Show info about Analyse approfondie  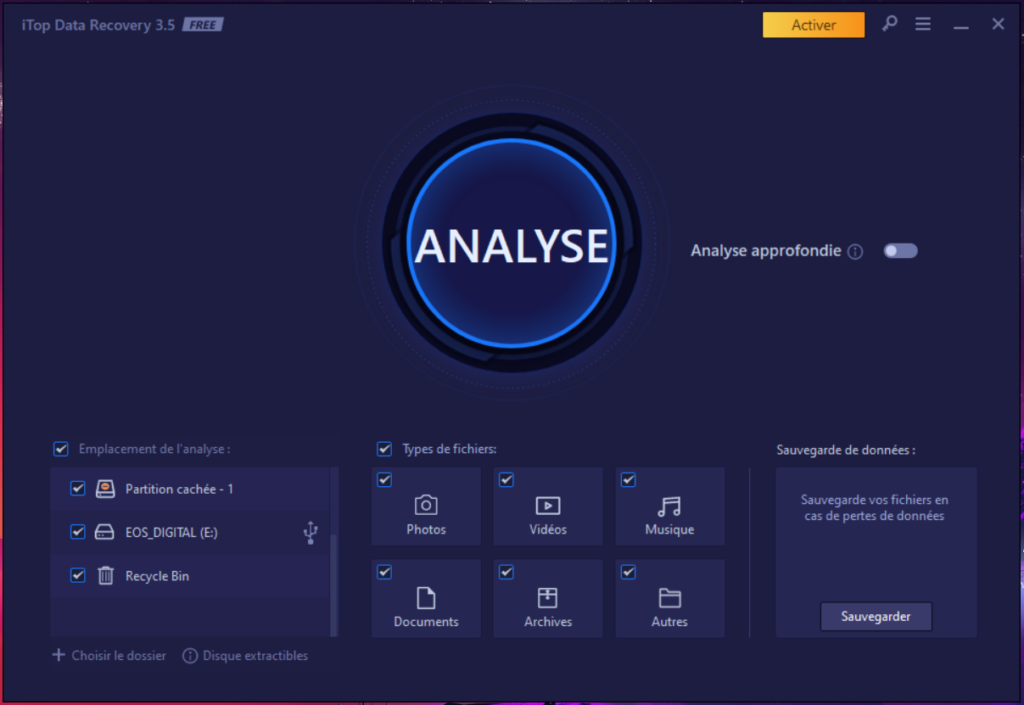pos(855,251)
